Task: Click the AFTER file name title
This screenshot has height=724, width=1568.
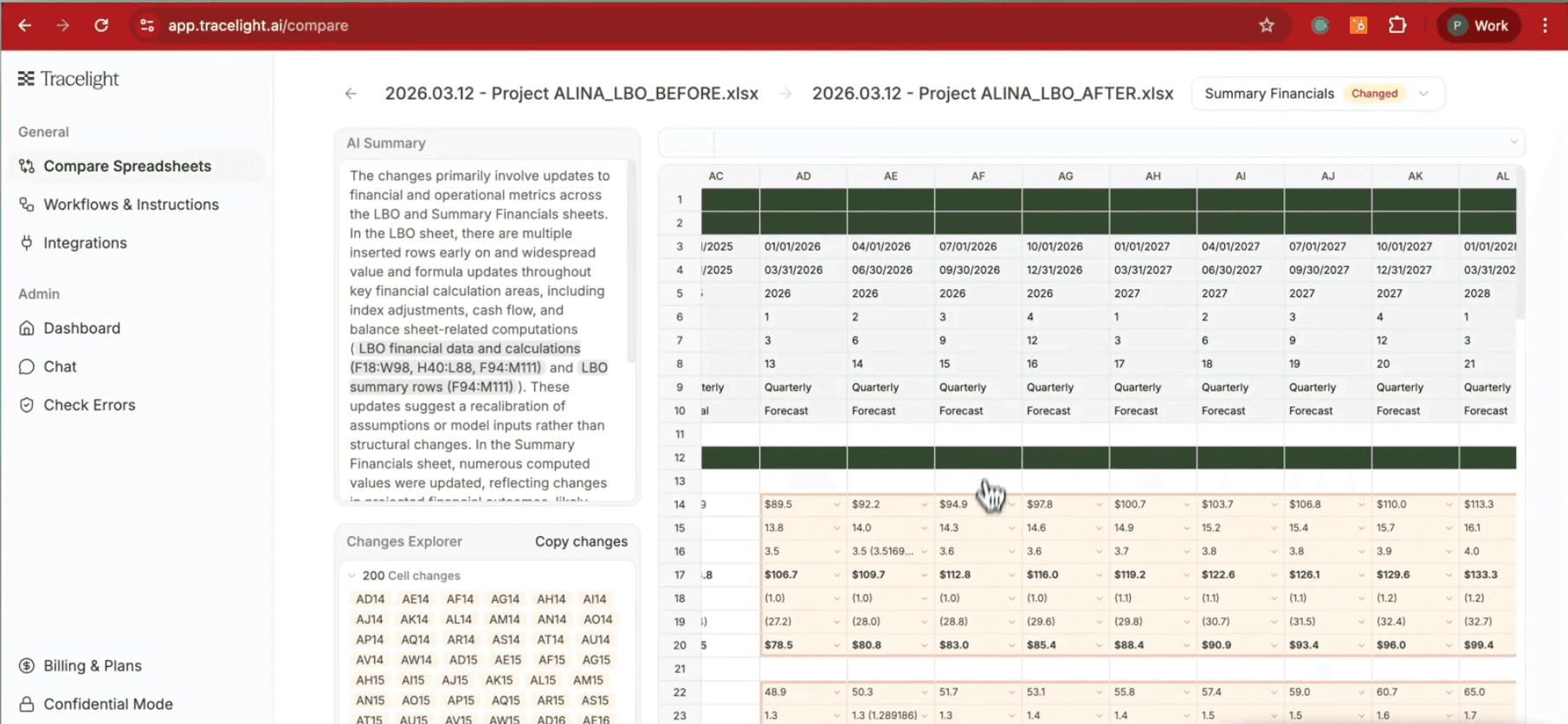Action: click(x=992, y=94)
